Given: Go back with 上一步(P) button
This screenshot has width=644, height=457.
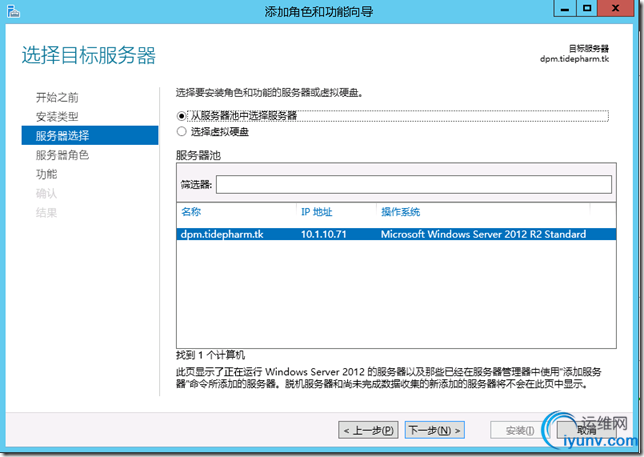Looking at the screenshot, I should coord(368,430).
